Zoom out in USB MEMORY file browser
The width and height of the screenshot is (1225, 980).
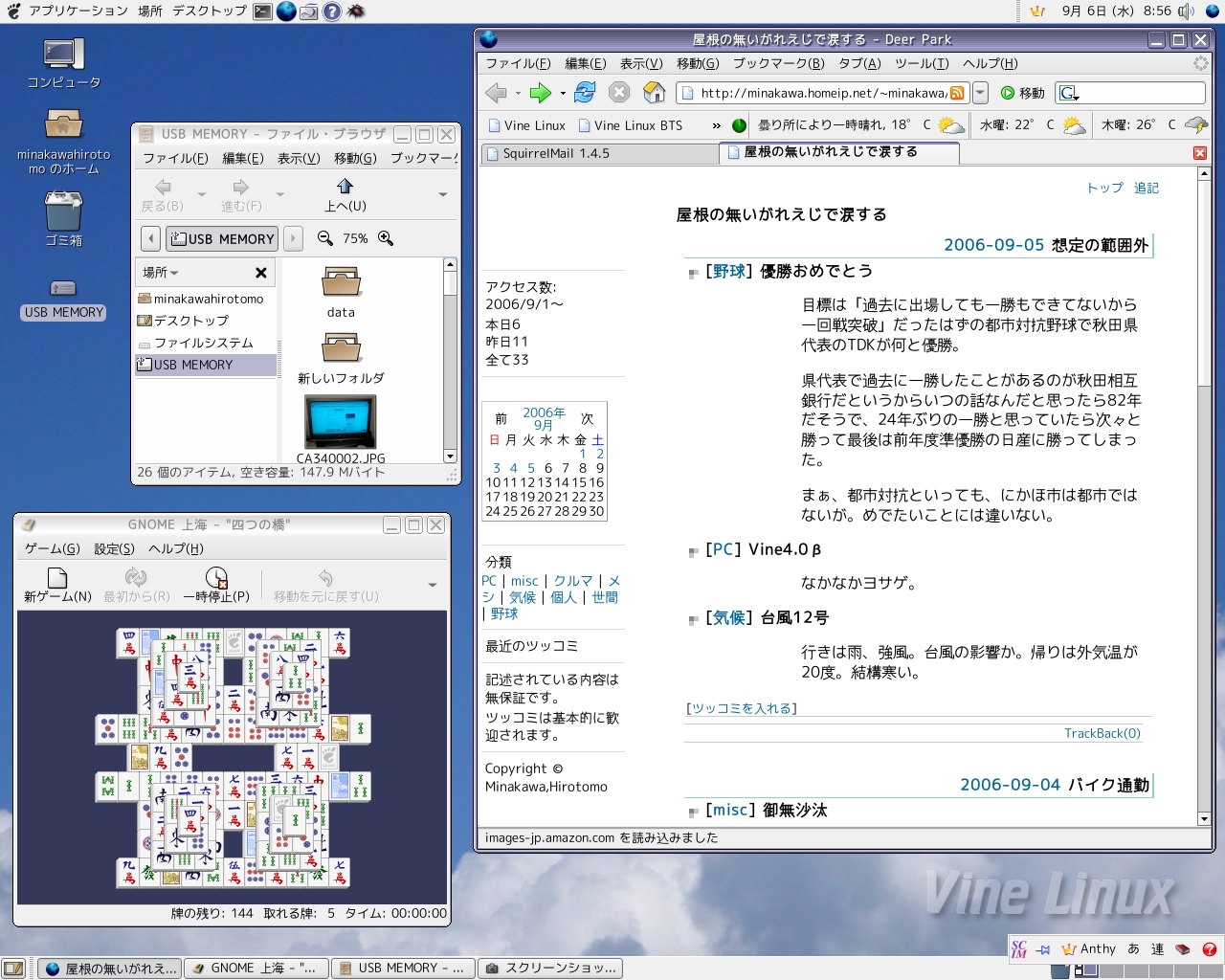click(x=325, y=238)
